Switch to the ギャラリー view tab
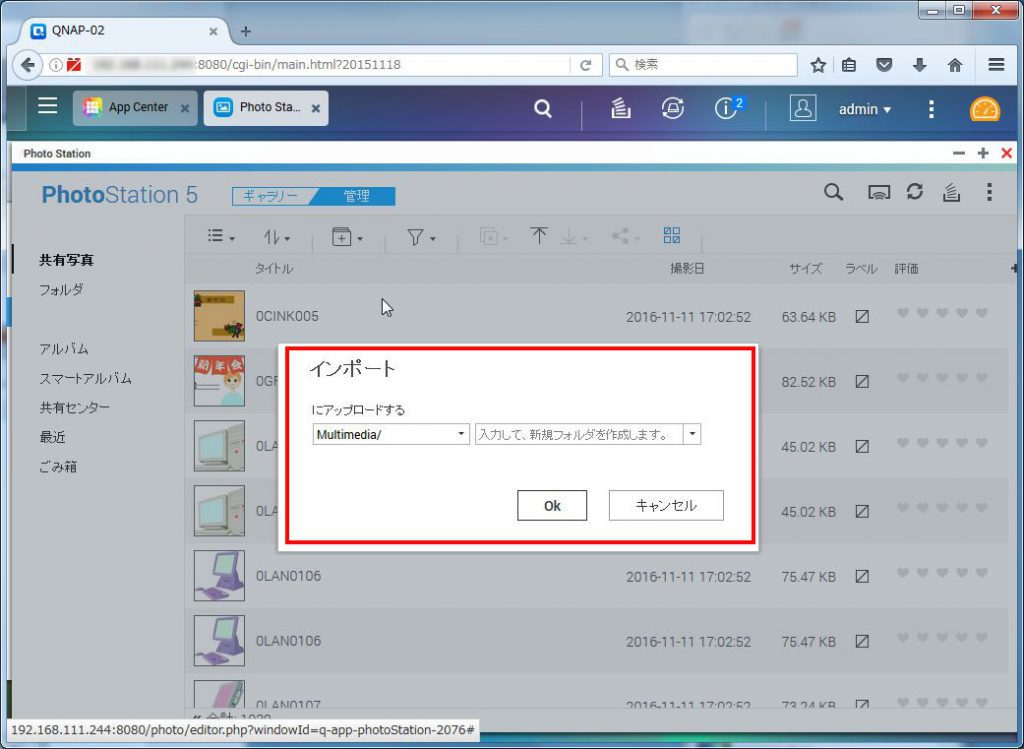1024x749 pixels. (270, 196)
